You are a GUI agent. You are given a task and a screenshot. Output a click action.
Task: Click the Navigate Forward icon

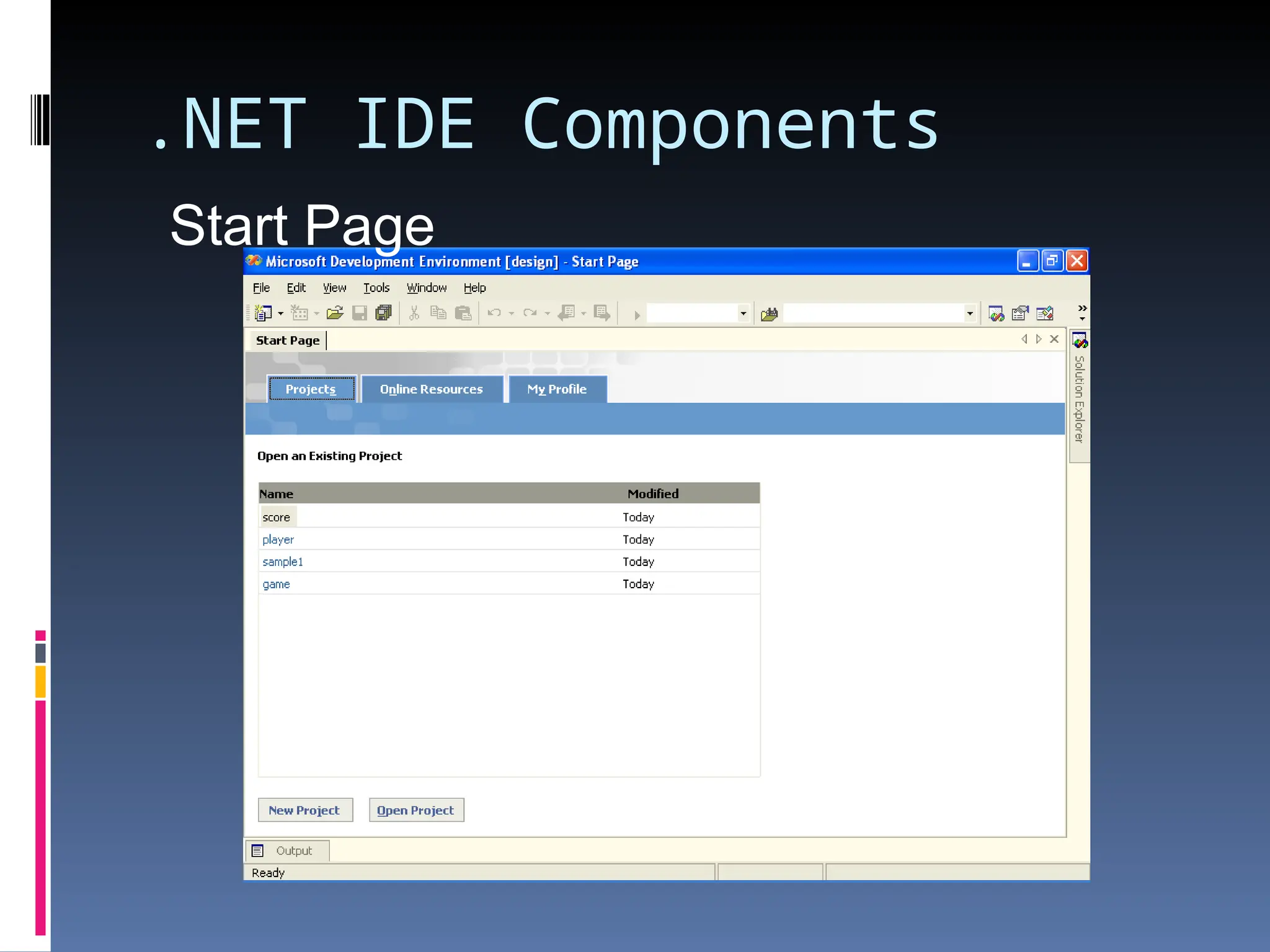(x=602, y=314)
